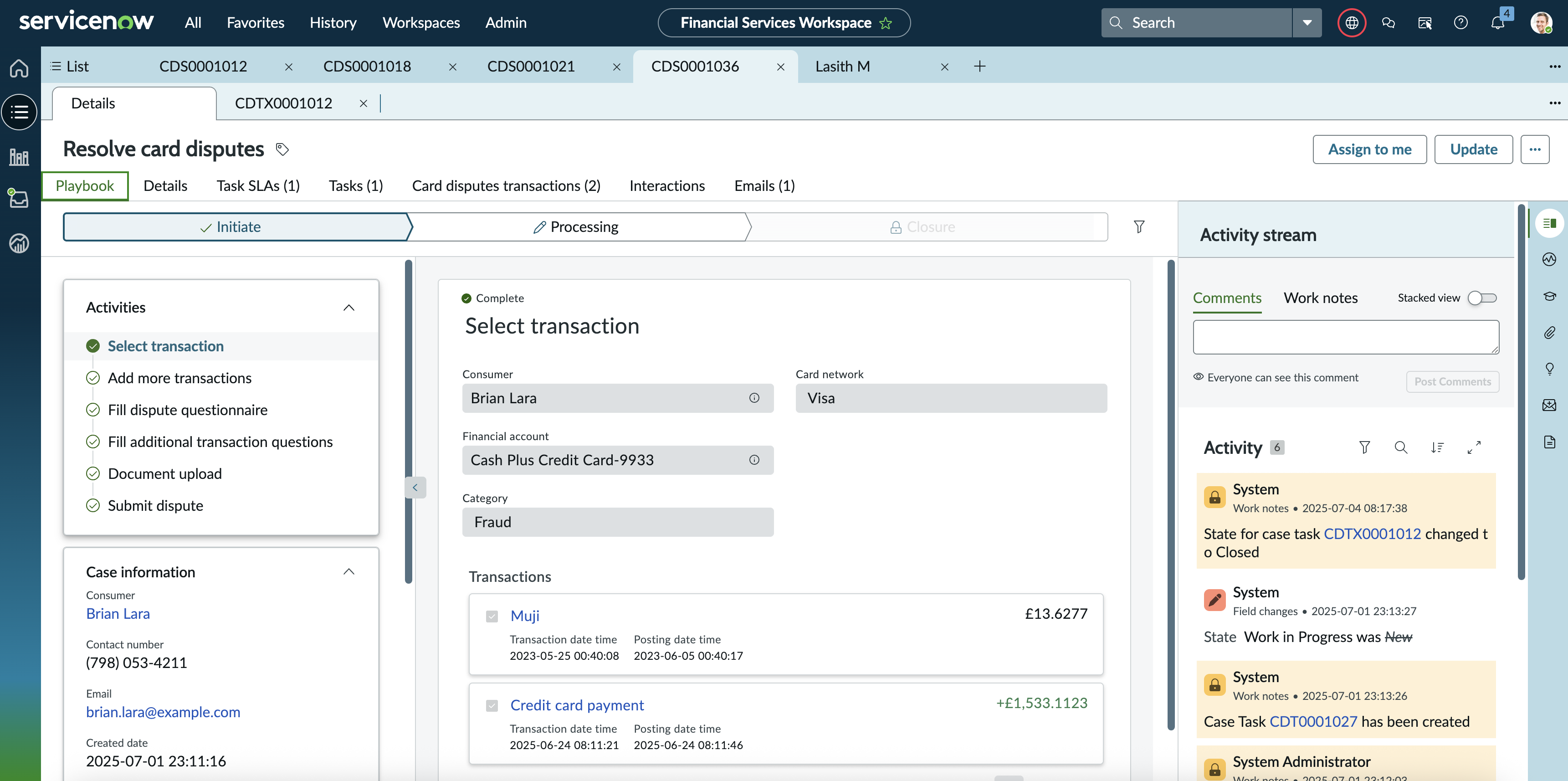Open the lightbulb icon in right rail

1549,369
